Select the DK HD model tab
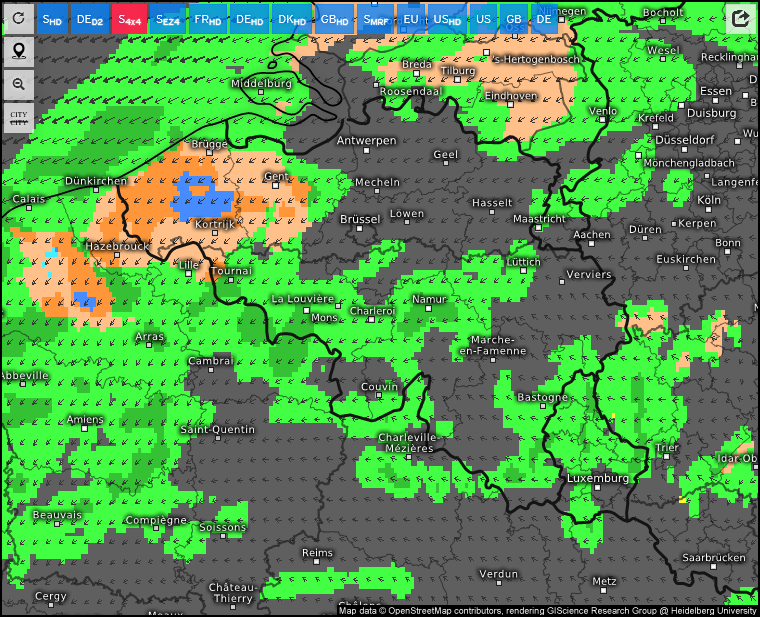The image size is (760, 617). (x=292, y=19)
